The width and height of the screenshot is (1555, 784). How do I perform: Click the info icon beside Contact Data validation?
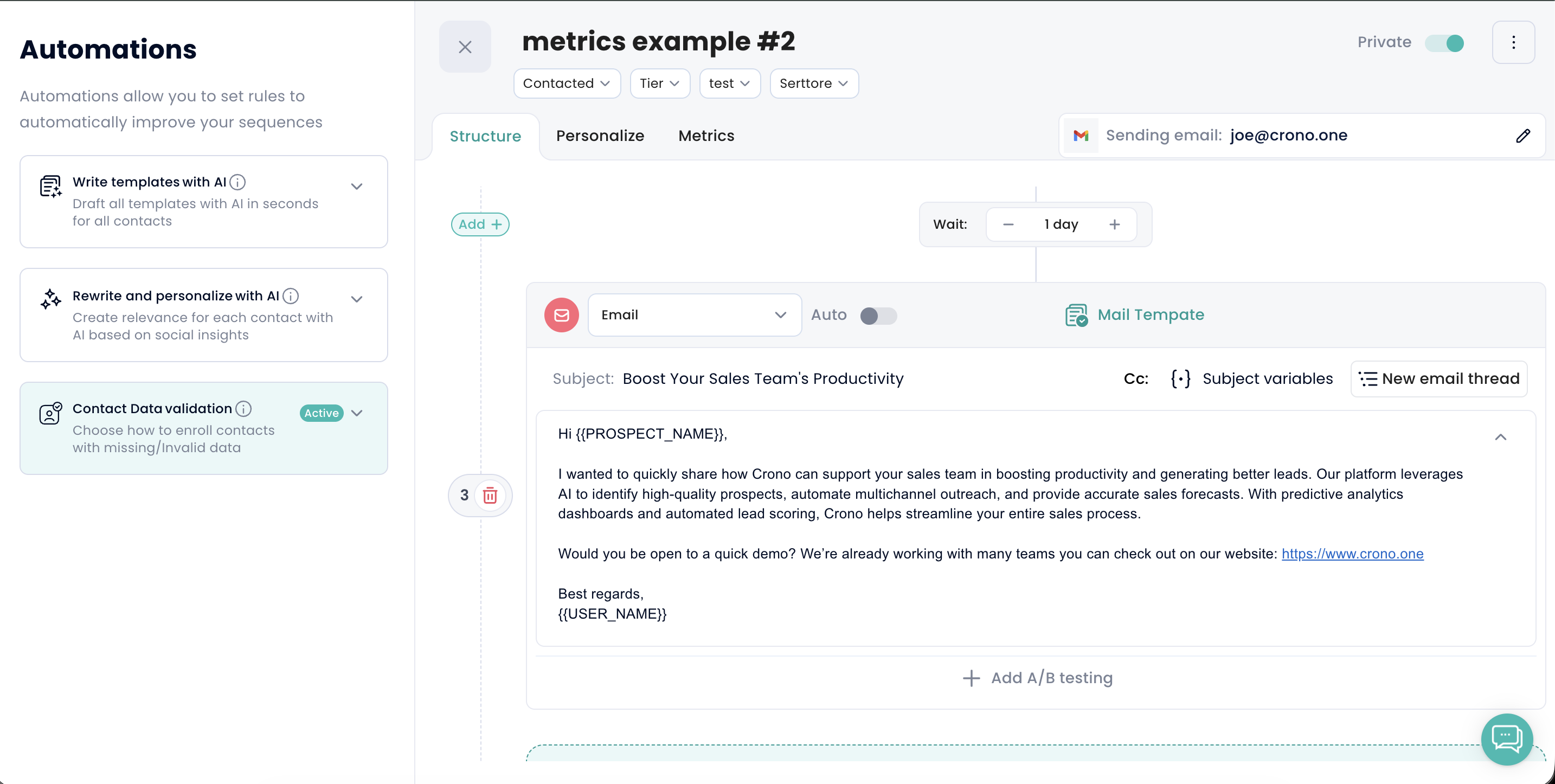coord(243,409)
